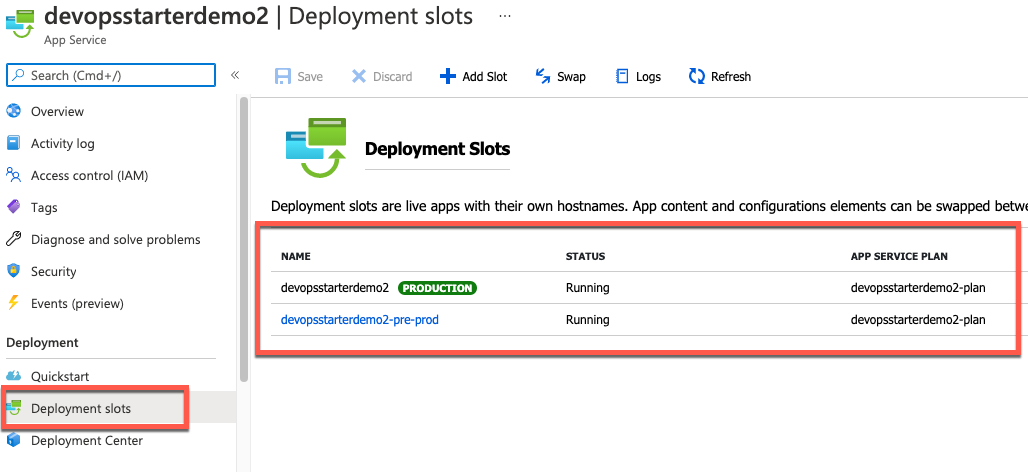Click the sidebar vertical scrollbar
This screenshot has height=472, width=1028.
pyautogui.click(x=244, y=239)
